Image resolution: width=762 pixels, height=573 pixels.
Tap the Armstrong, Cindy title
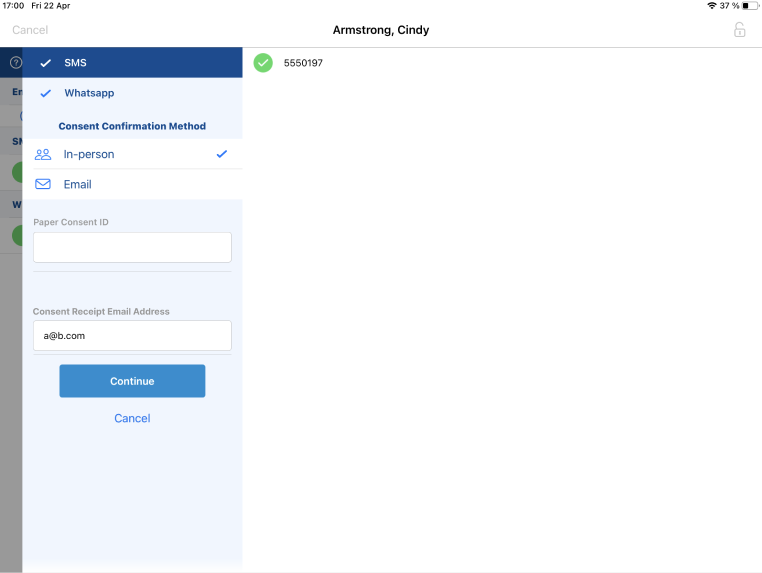381,30
